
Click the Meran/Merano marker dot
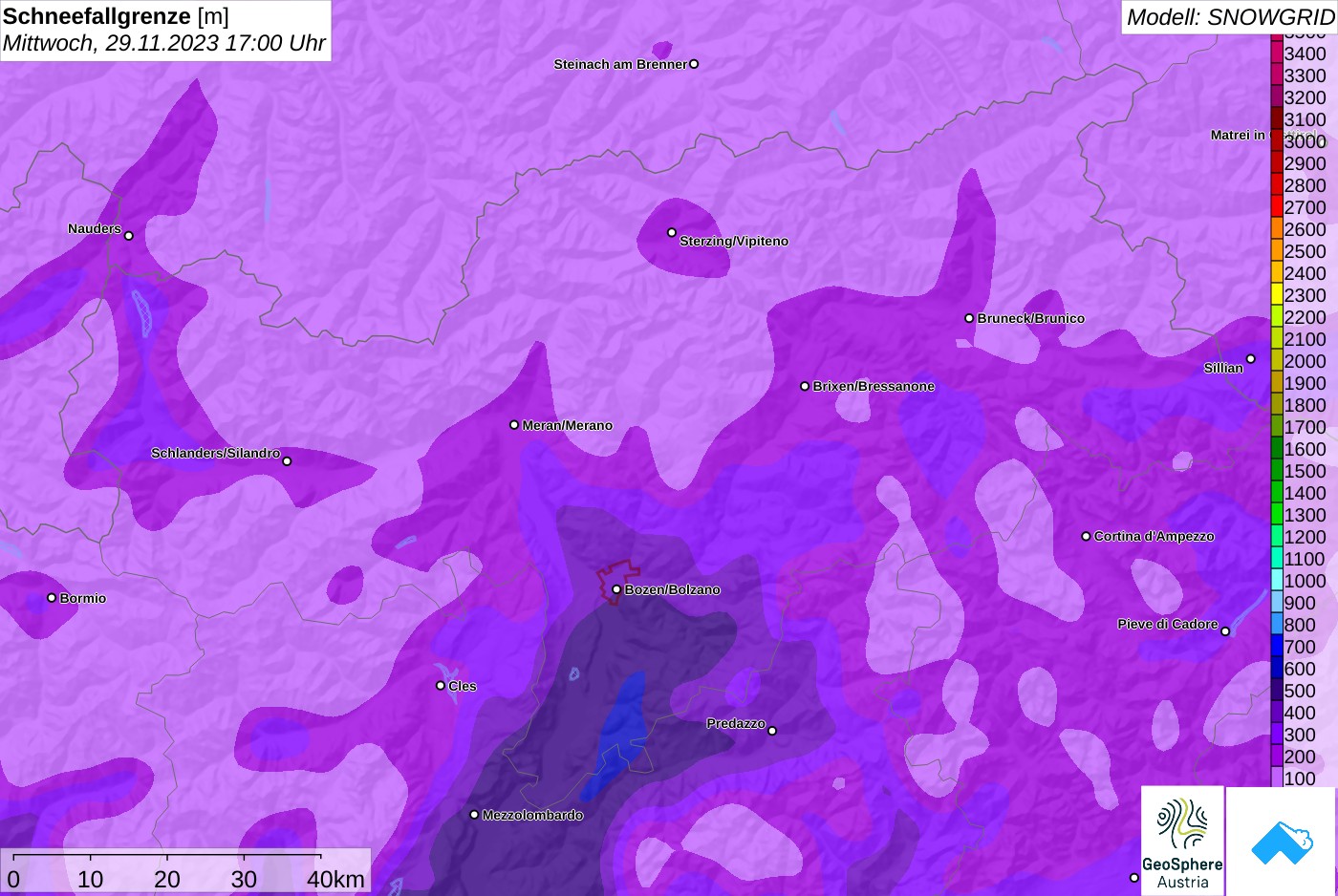[514, 424]
